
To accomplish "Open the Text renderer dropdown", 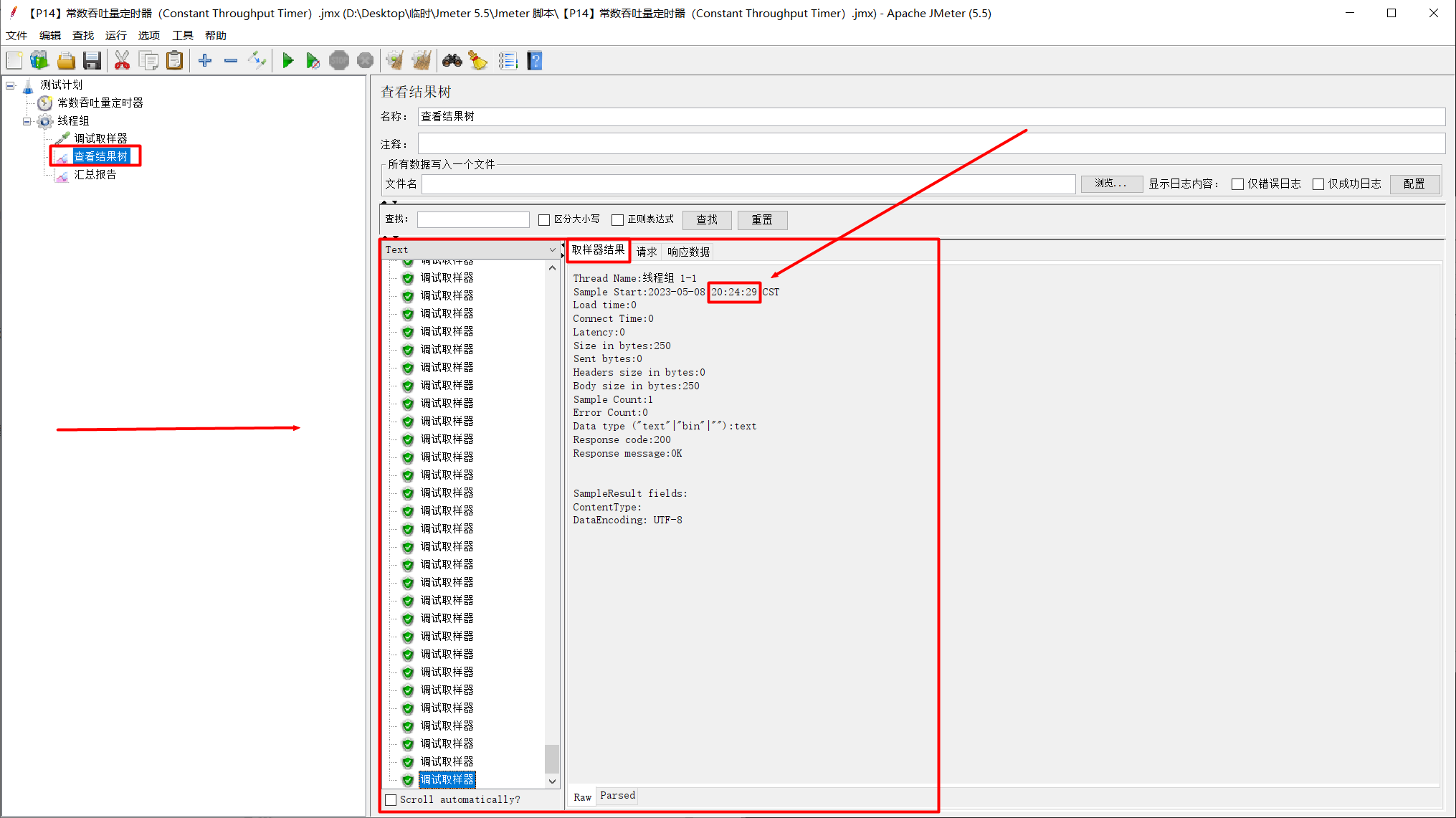I will (470, 249).
